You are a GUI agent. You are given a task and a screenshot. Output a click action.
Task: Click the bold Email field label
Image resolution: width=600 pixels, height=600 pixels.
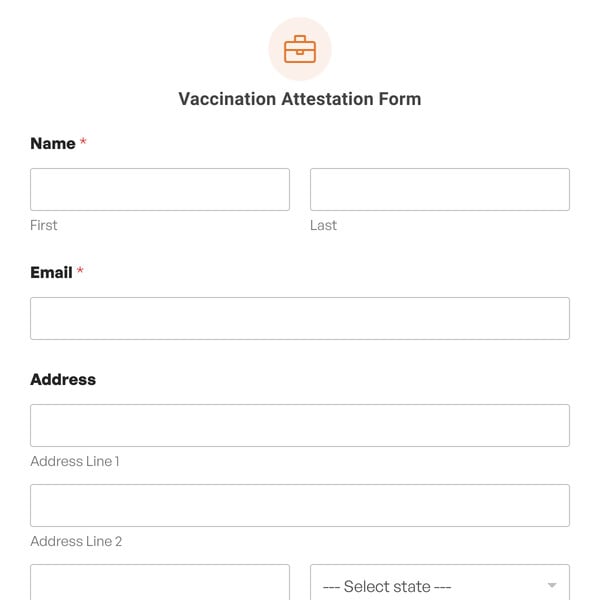pos(51,273)
